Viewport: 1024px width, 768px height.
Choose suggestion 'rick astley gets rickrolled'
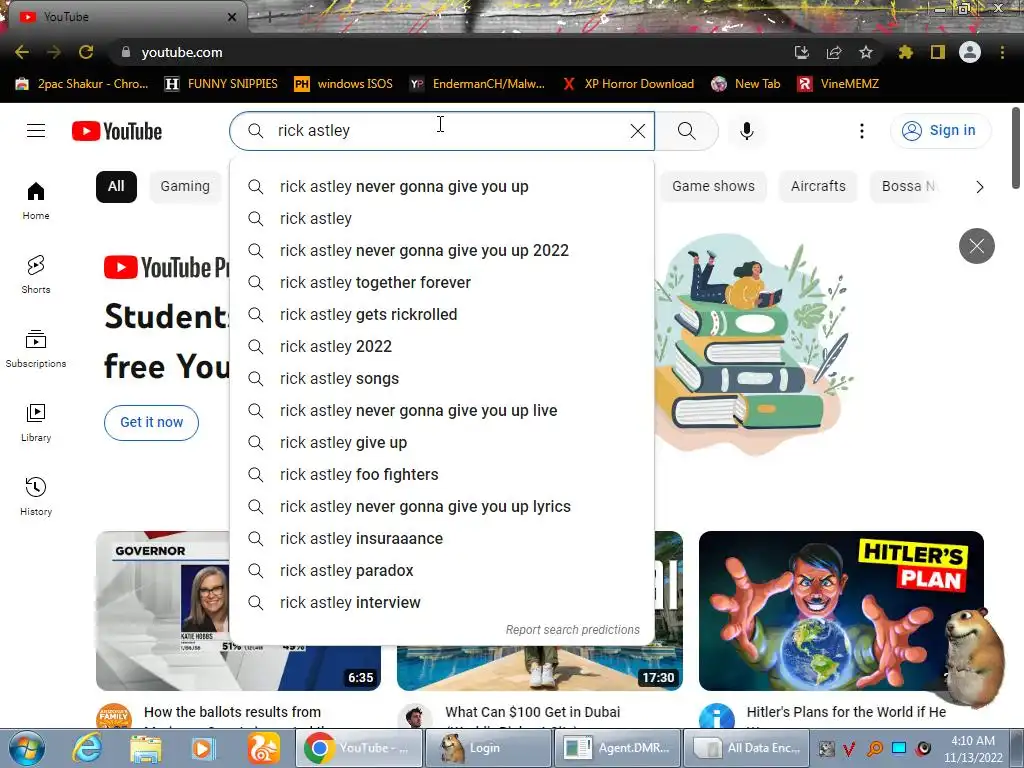coord(442,315)
